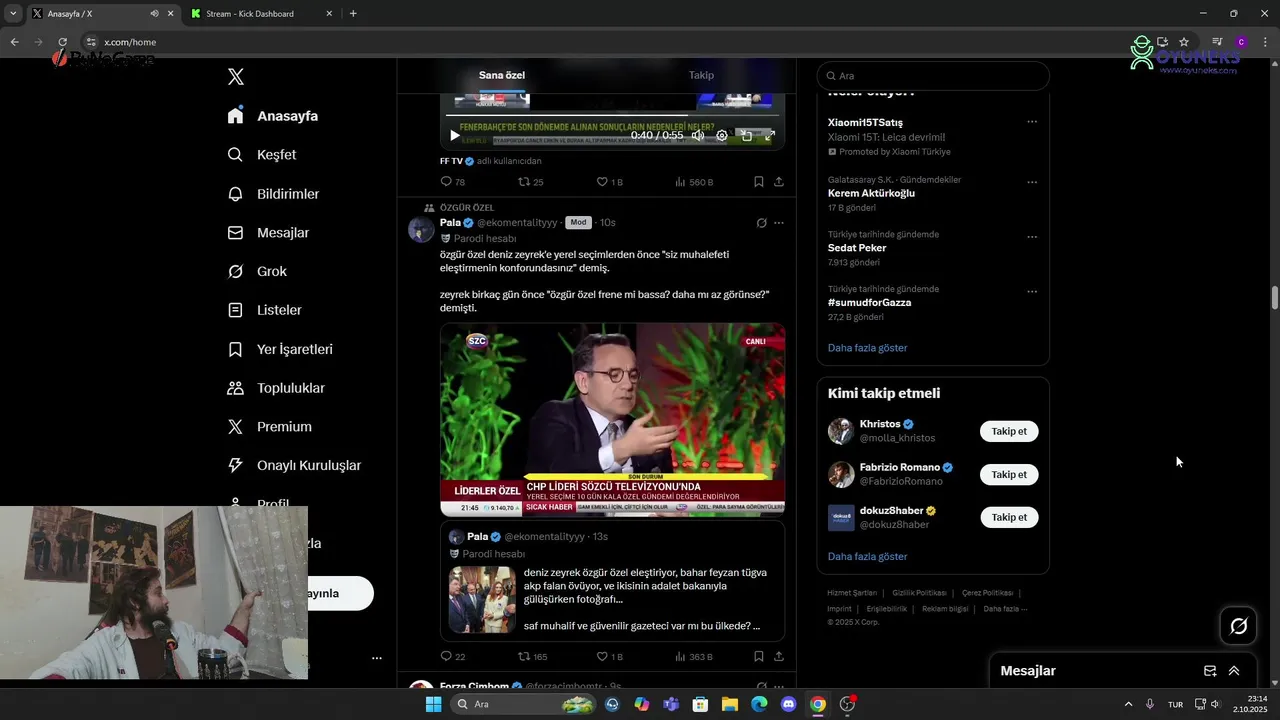Screen dimensions: 1280x720
Task: Share the FF TV post
Action: [779, 182]
